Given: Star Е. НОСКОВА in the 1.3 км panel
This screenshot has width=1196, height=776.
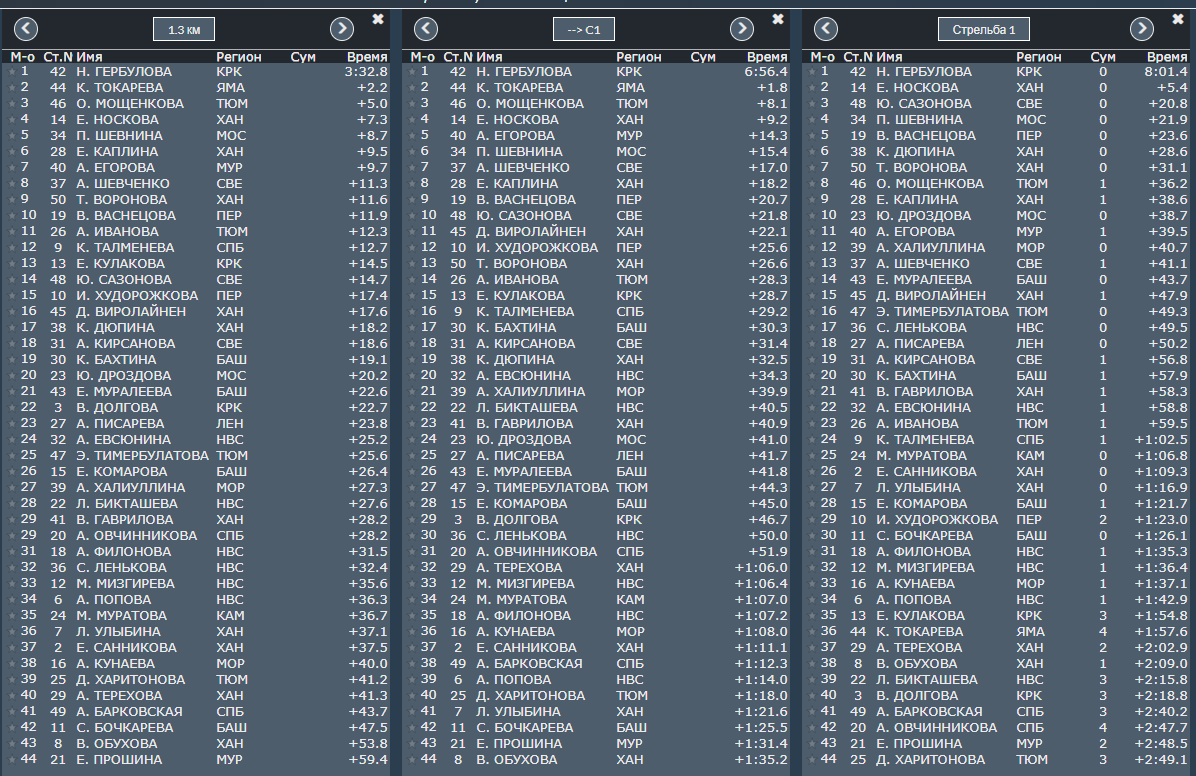Looking at the screenshot, I should [11, 120].
